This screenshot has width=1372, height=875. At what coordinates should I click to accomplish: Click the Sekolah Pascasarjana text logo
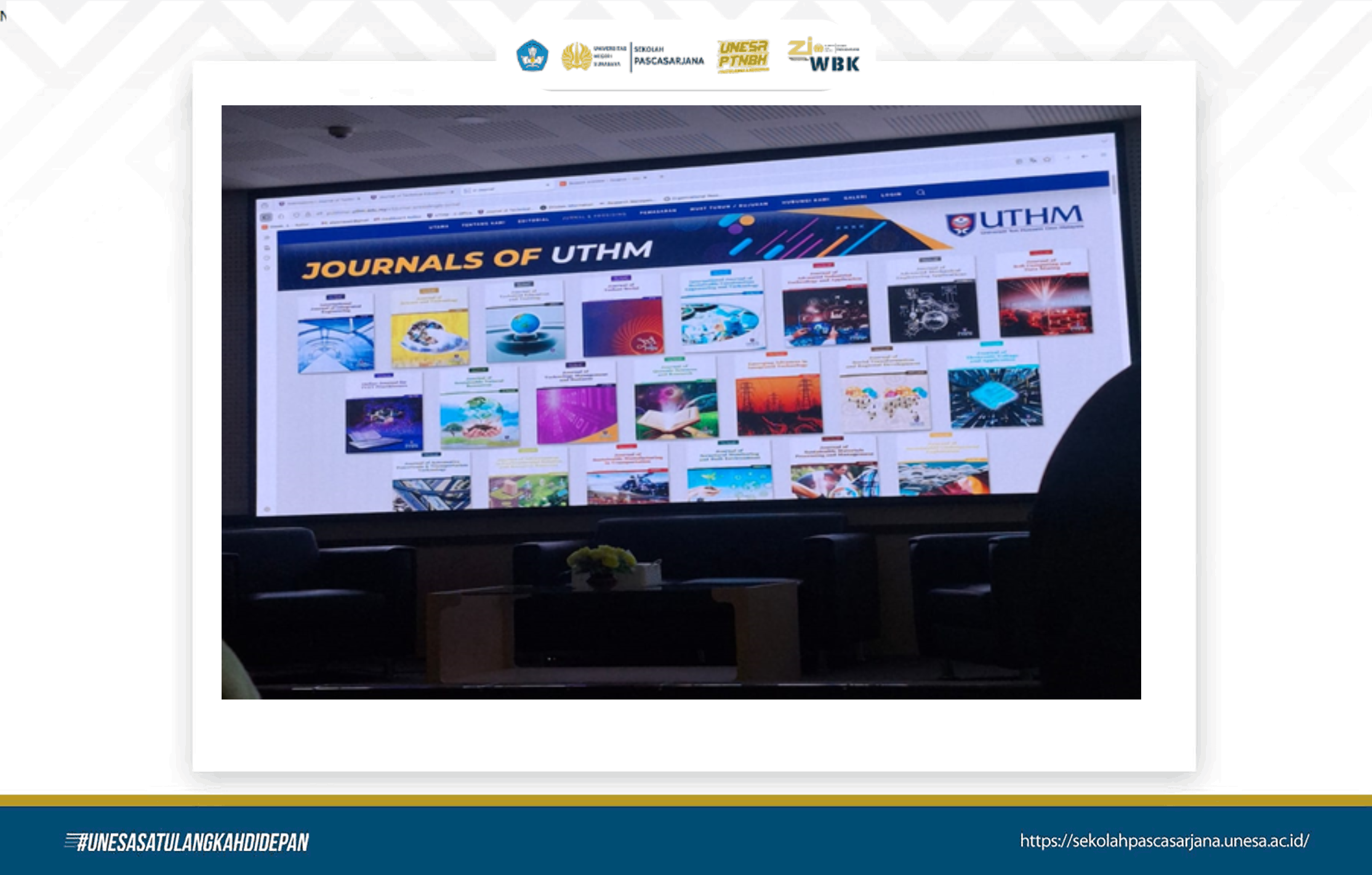coord(668,56)
